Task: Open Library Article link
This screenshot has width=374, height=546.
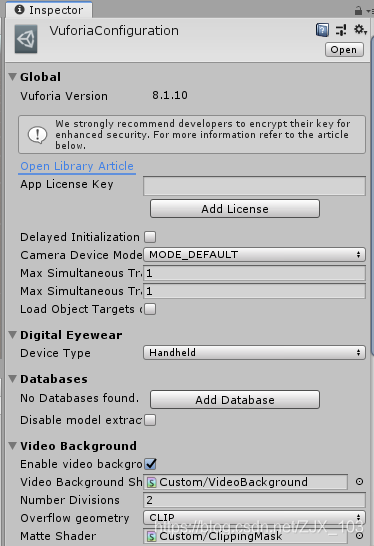Action: pyautogui.click(x=77, y=166)
